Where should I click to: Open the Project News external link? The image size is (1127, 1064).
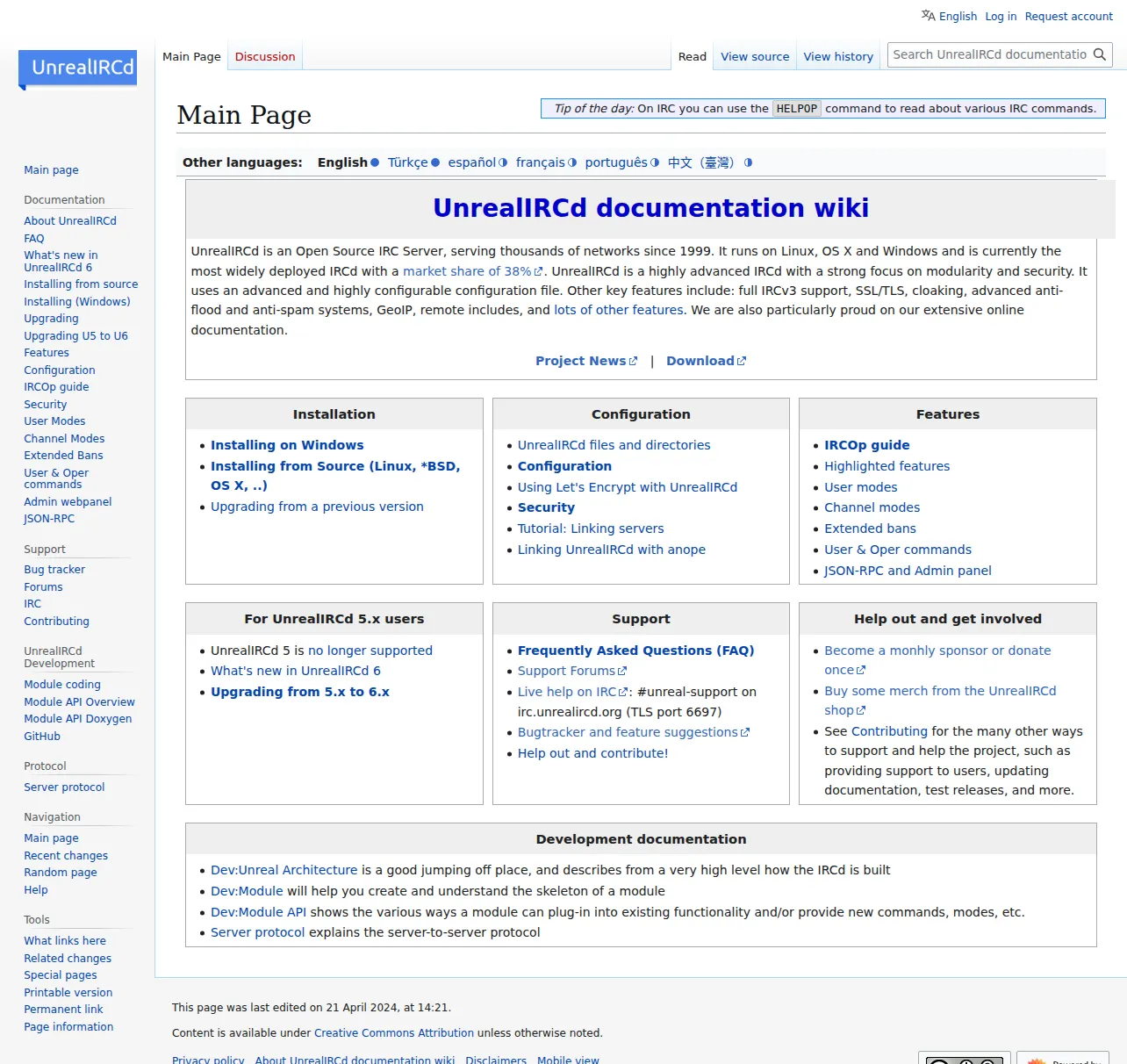click(585, 361)
